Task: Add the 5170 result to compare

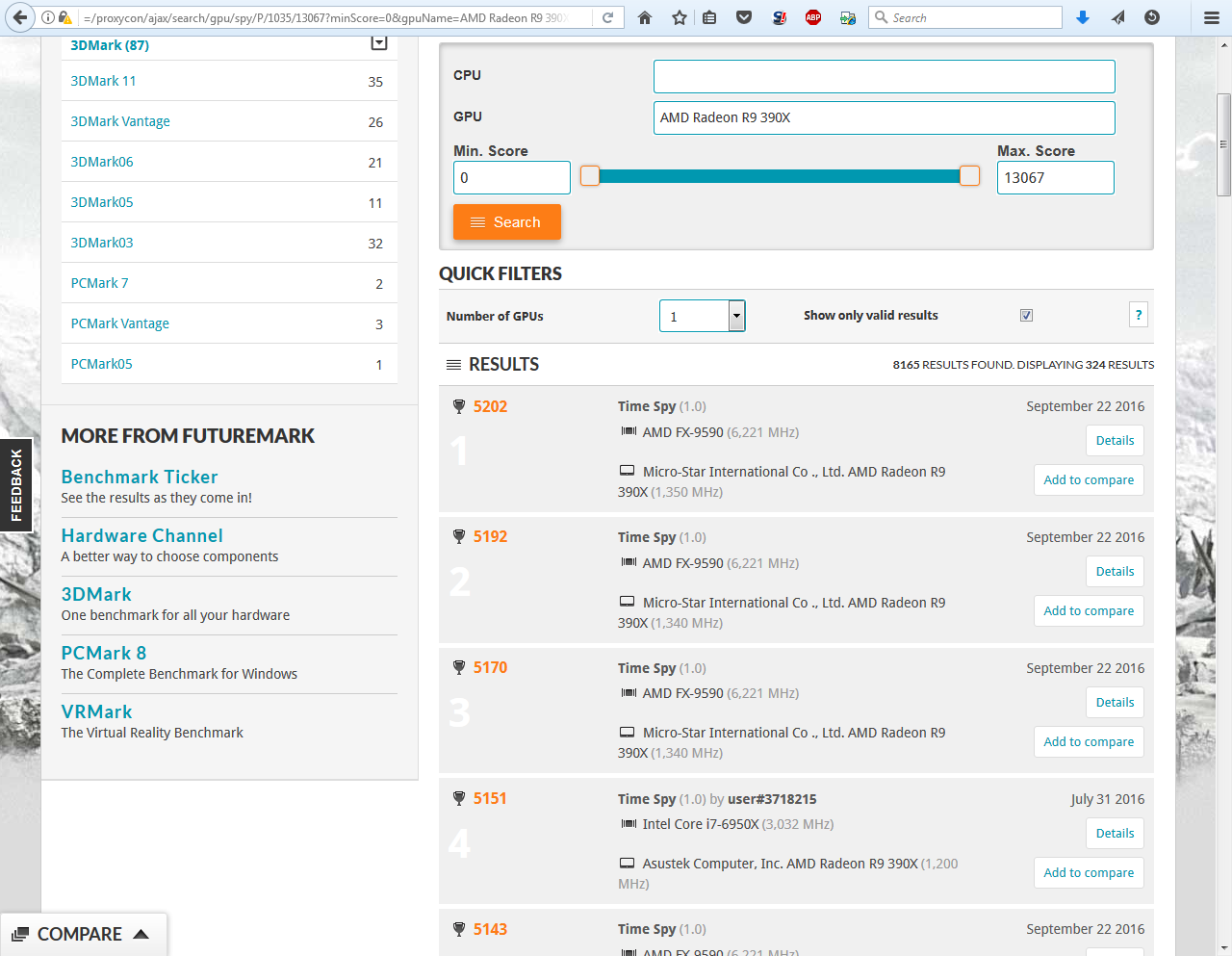Action: 1089,742
